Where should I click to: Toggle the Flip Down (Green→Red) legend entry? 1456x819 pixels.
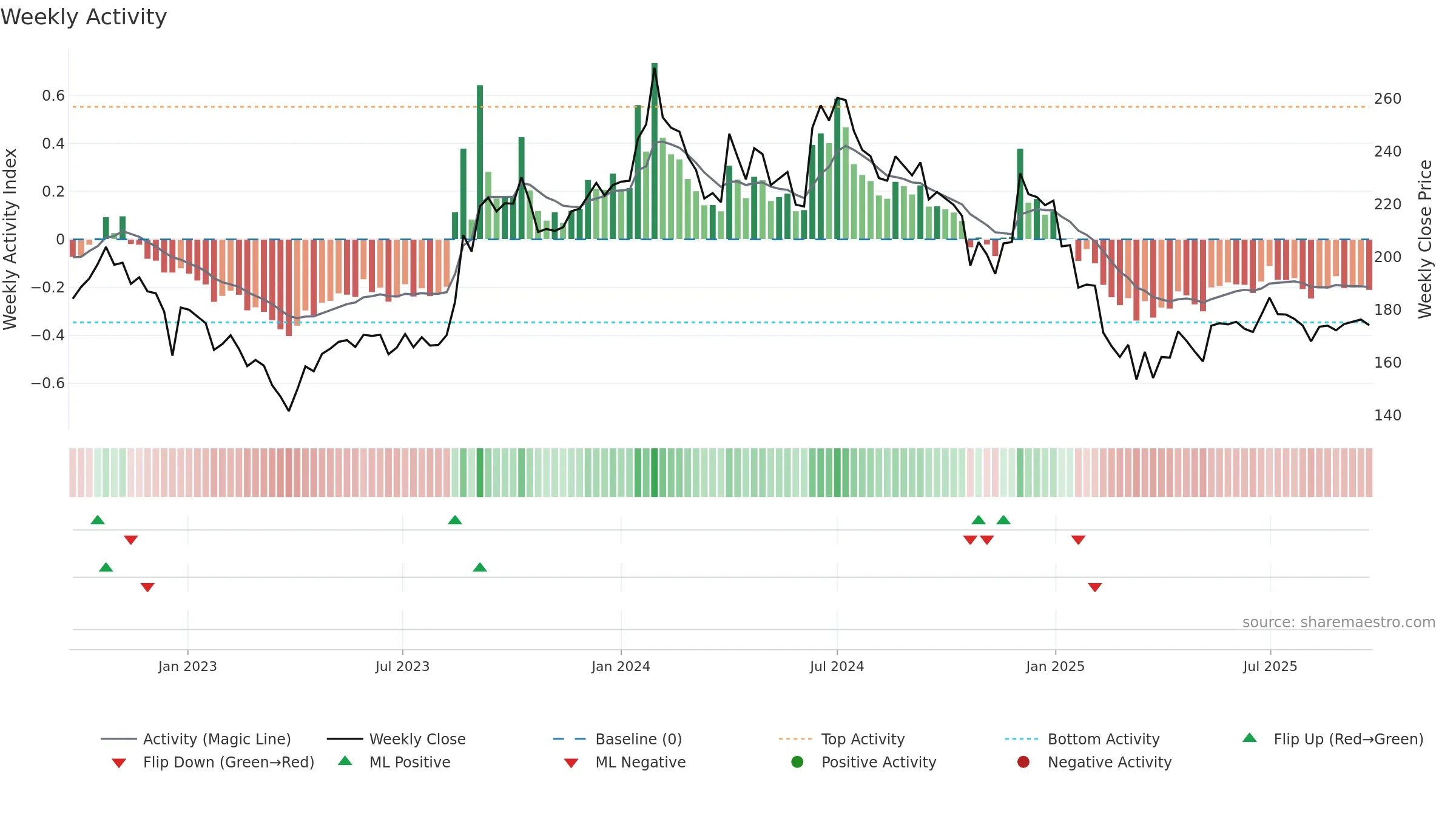click(213, 762)
